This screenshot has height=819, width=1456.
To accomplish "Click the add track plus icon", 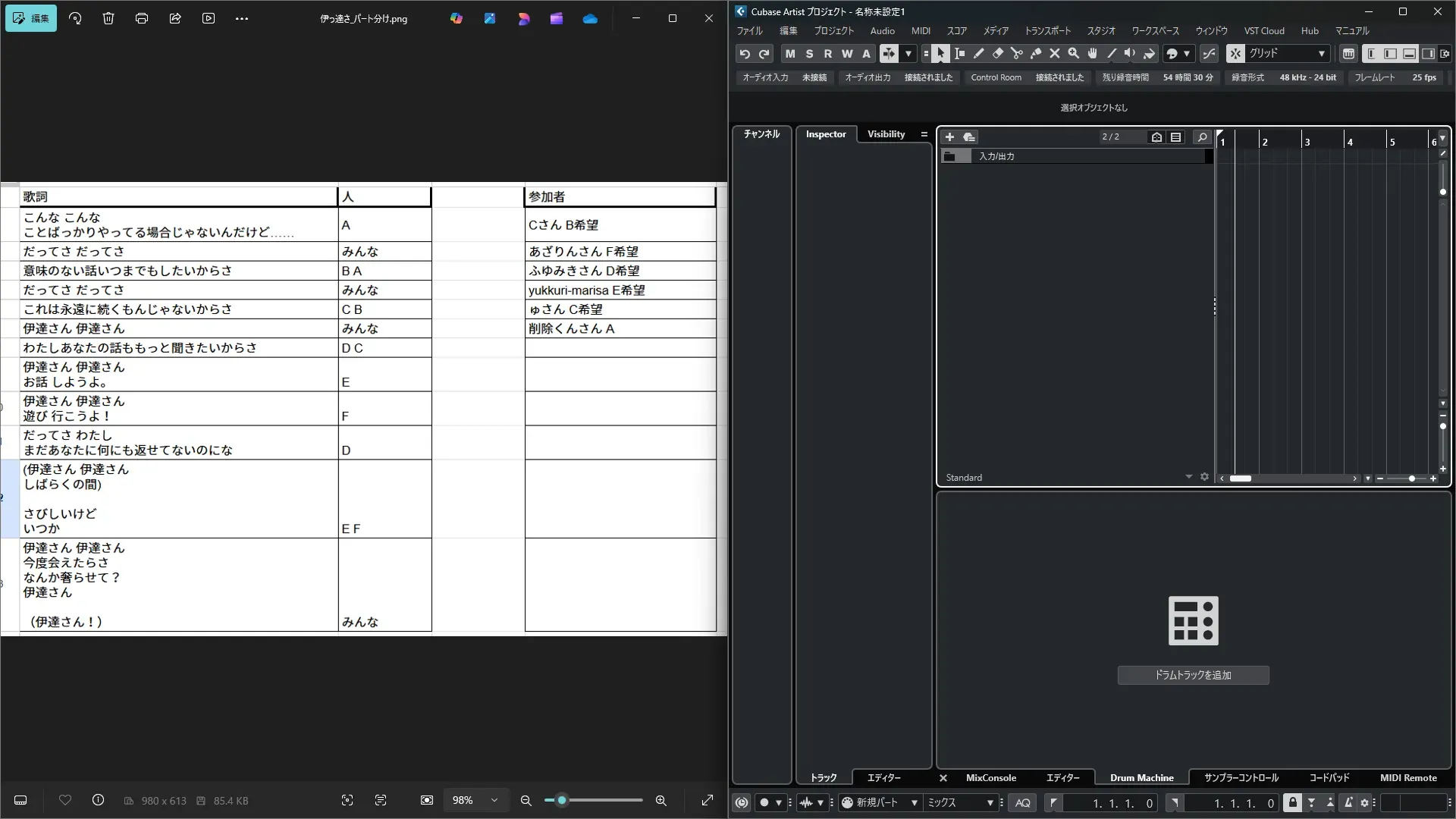I will pyautogui.click(x=949, y=137).
